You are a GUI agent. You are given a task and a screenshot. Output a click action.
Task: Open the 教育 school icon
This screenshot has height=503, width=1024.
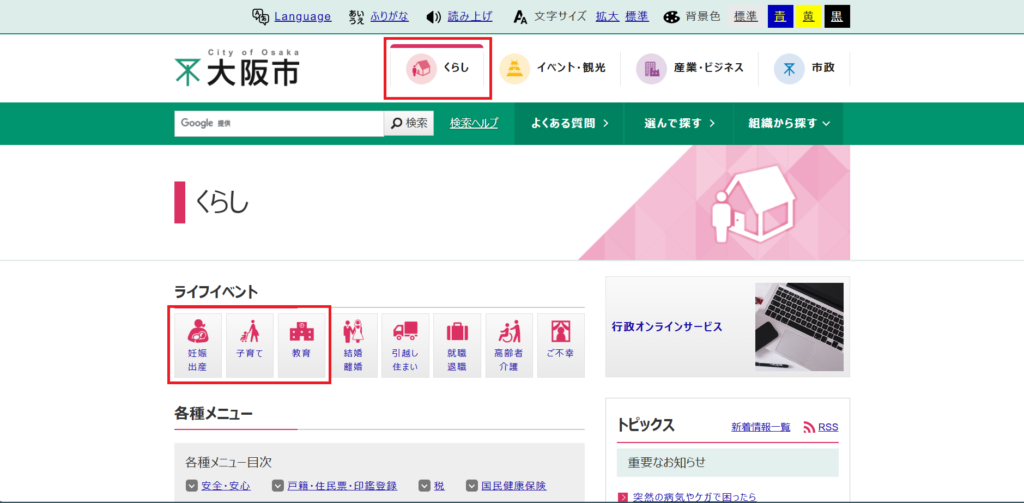click(x=301, y=345)
